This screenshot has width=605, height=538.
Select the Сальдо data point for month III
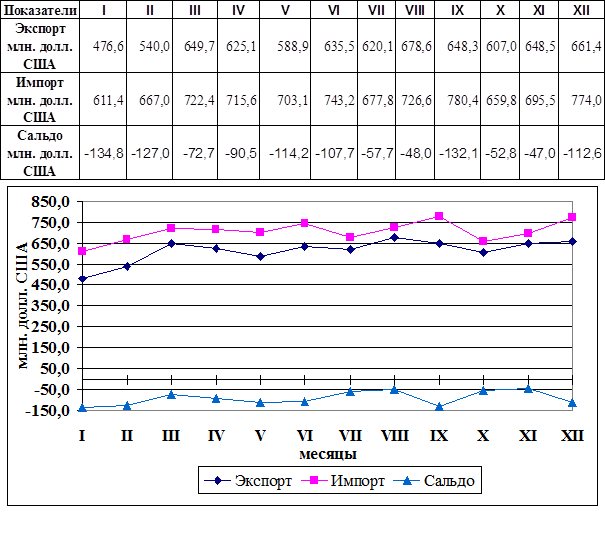point(171,394)
